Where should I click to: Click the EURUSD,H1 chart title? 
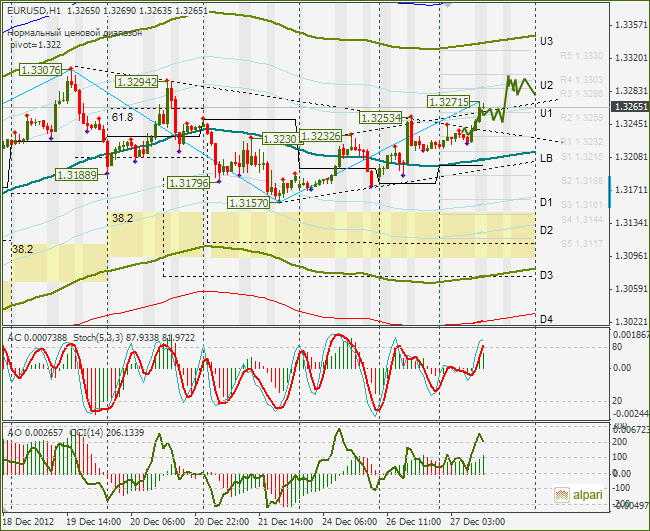pyautogui.click(x=34, y=11)
